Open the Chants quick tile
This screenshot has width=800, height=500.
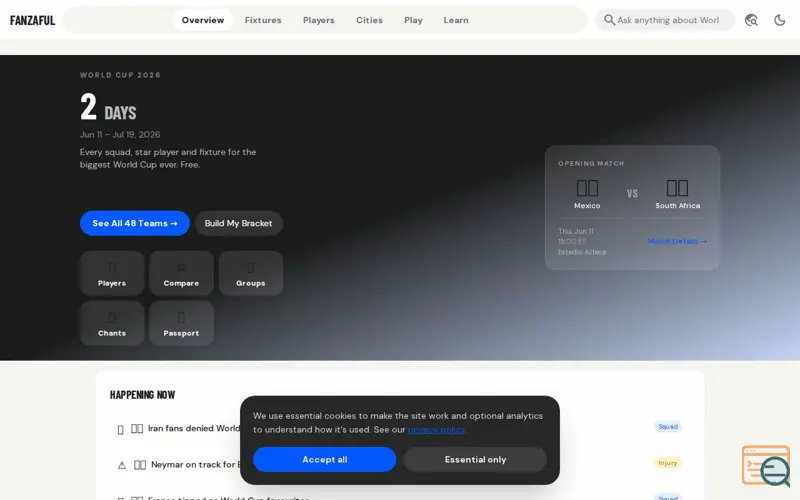112,323
